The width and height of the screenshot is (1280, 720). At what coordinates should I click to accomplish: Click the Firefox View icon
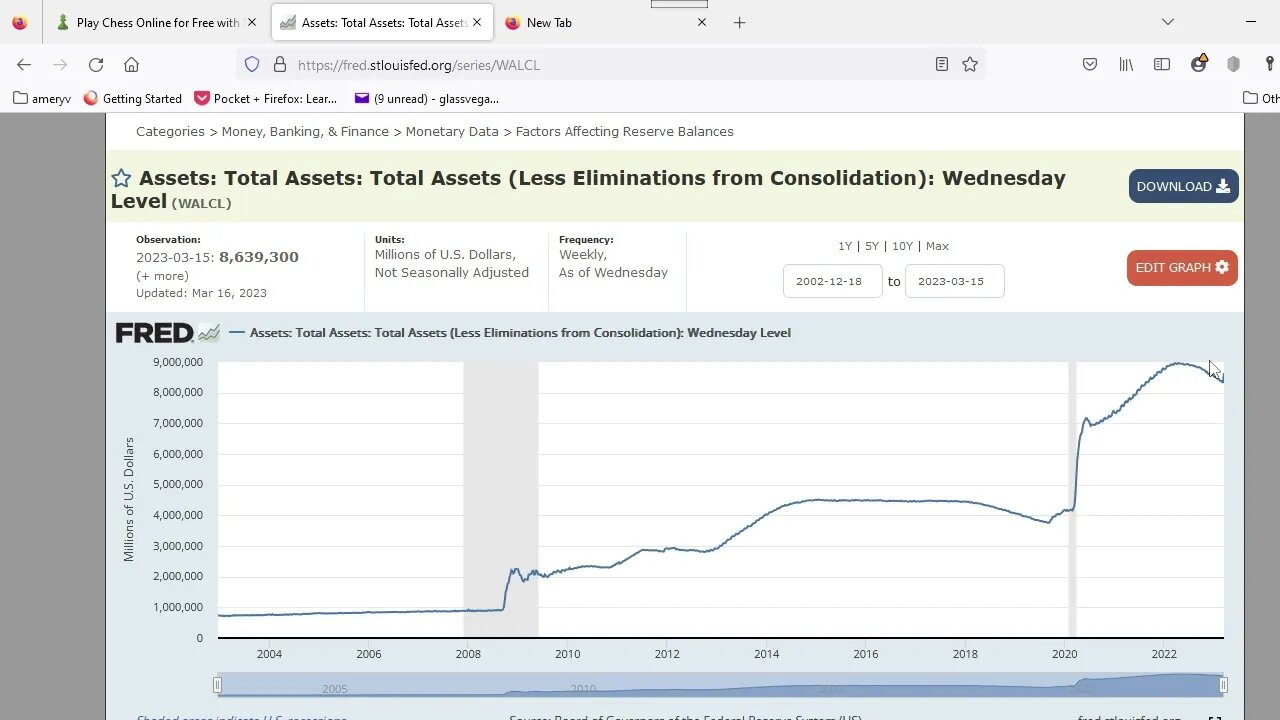click(x=20, y=22)
